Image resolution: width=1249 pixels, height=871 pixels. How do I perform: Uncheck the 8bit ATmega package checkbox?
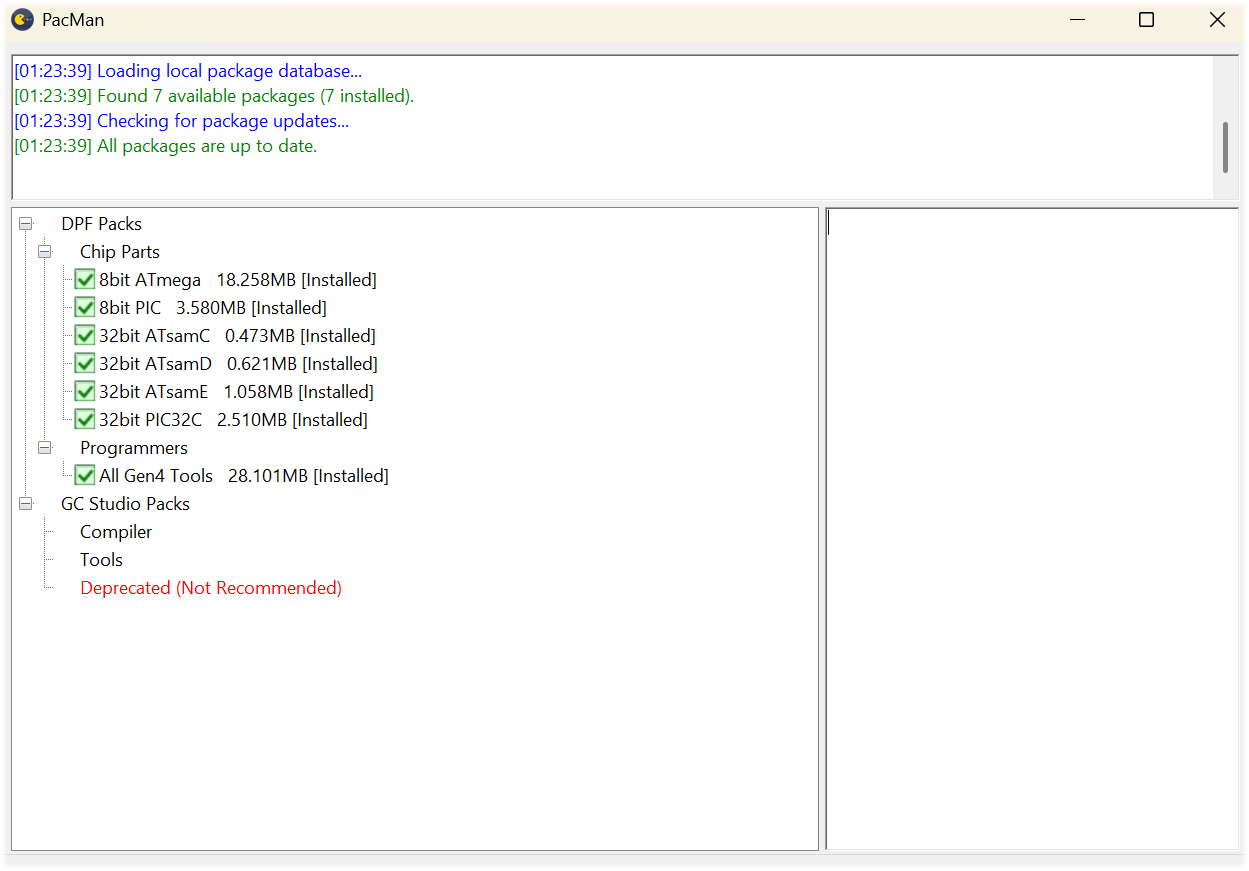(85, 280)
